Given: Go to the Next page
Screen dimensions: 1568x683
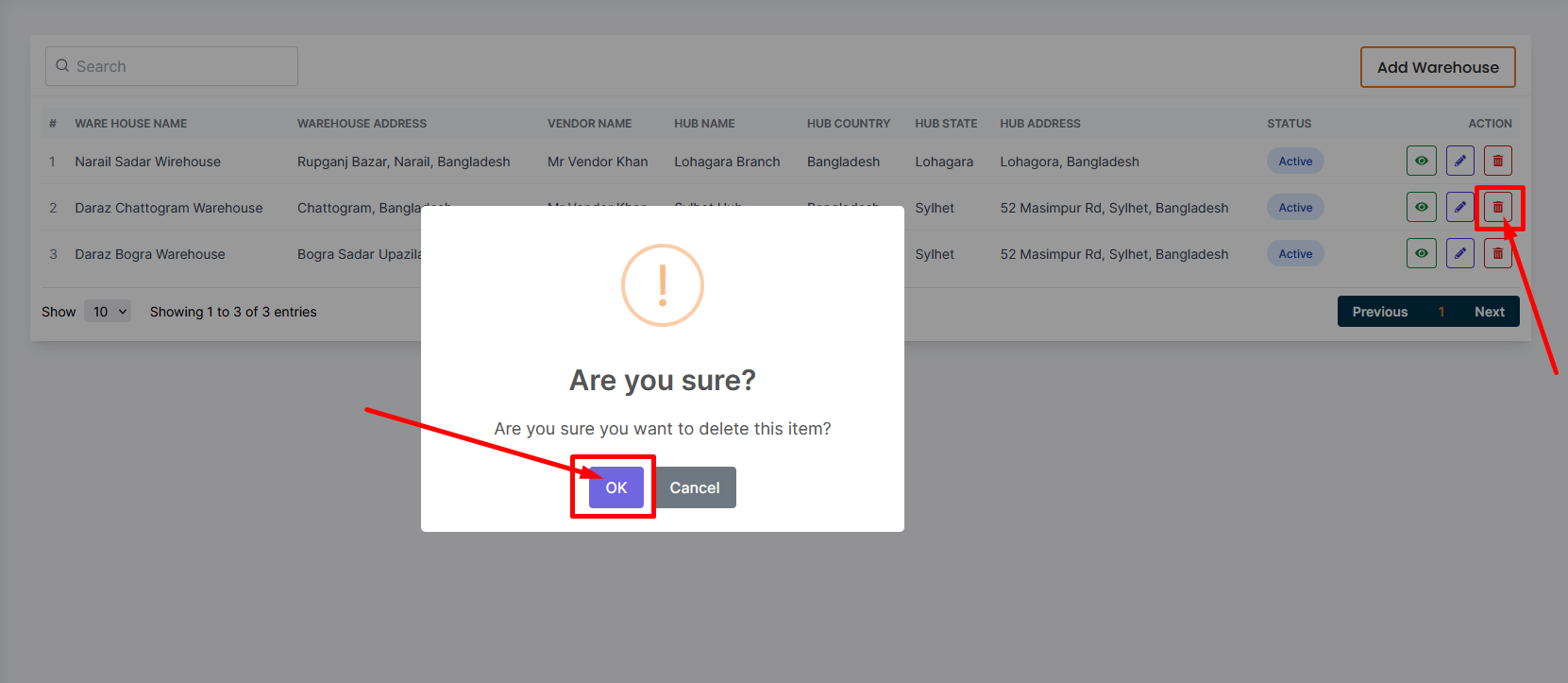Looking at the screenshot, I should point(1489,312).
